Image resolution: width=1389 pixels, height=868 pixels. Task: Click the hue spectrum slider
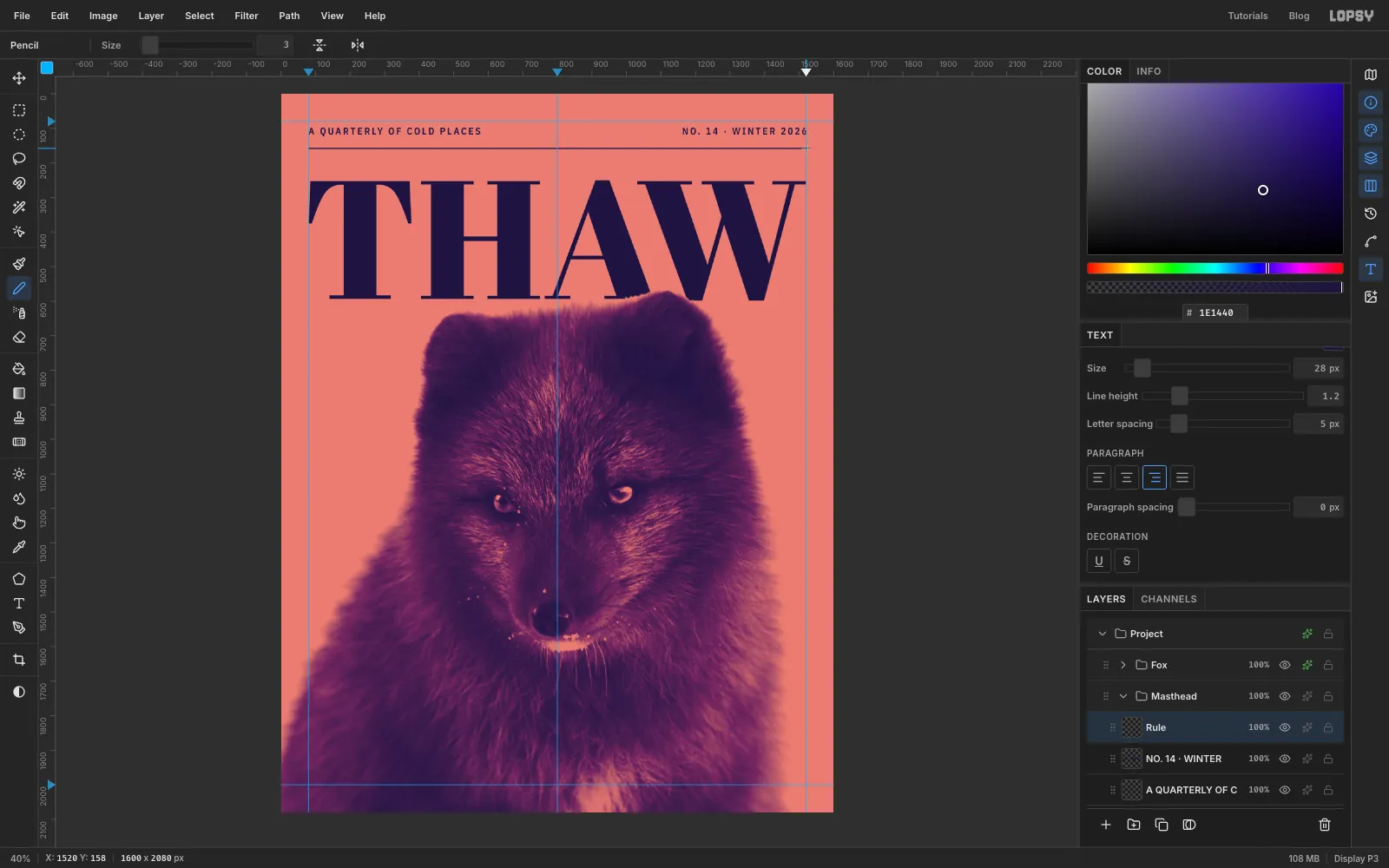[x=1215, y=268]
